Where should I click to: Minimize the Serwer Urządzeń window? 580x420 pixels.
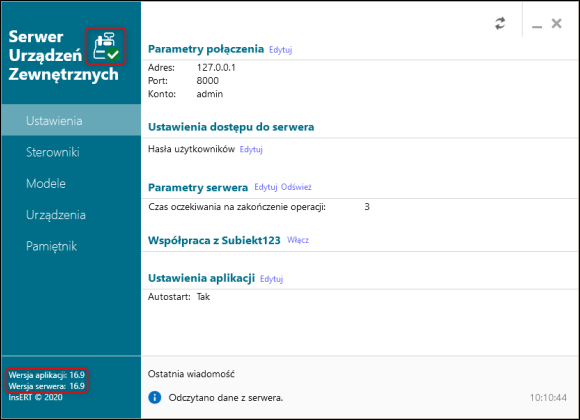coord(537,24)
